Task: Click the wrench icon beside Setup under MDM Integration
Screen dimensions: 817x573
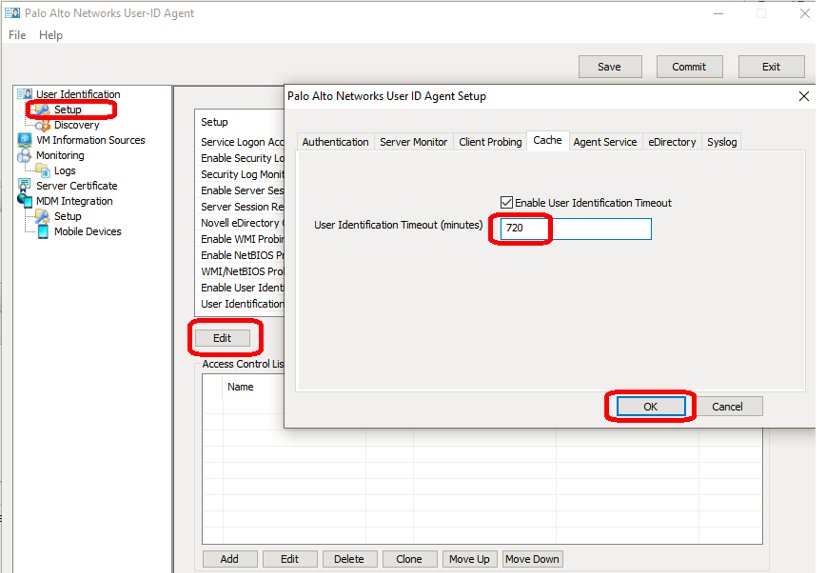Action: tap(42, 216)
